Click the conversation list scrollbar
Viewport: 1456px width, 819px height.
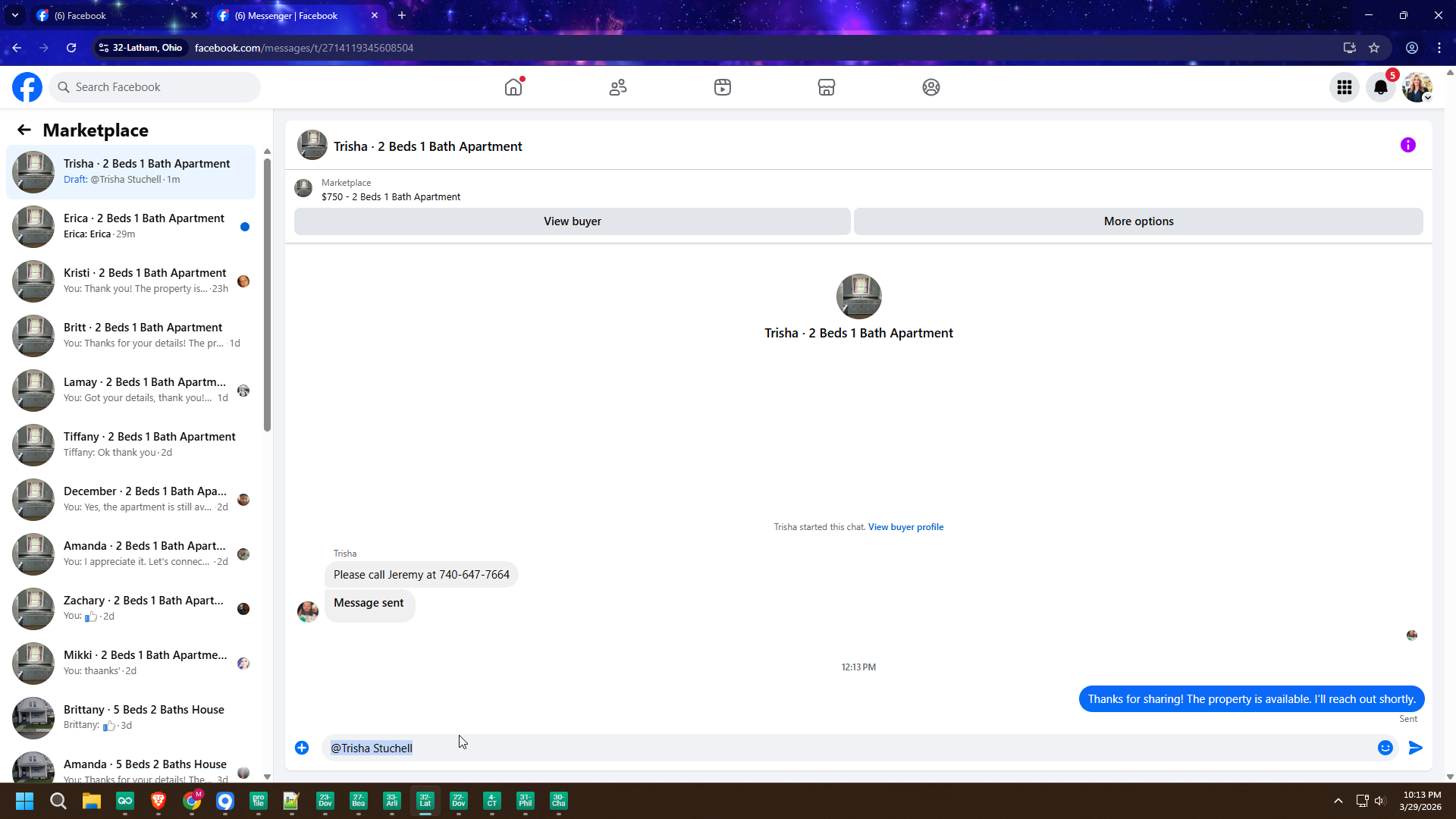[x=267, y=294]
